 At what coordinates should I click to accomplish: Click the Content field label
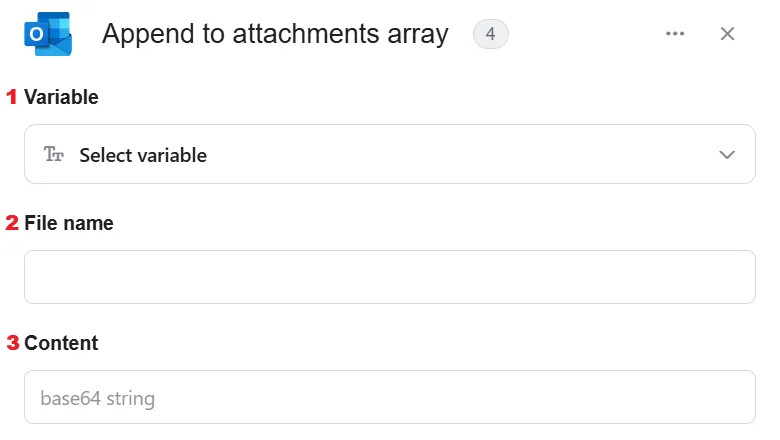[61, 343]
